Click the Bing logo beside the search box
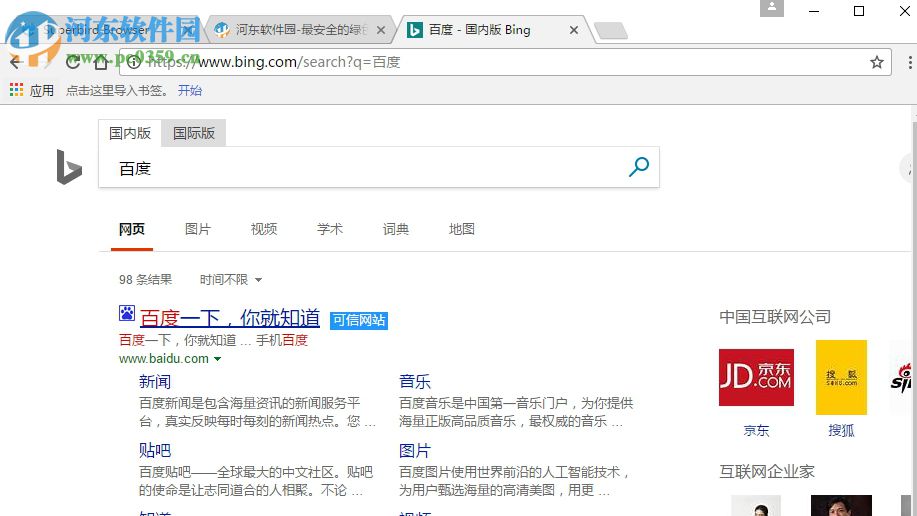The height and width of the screenshot is (516, 917). (69, 167)
